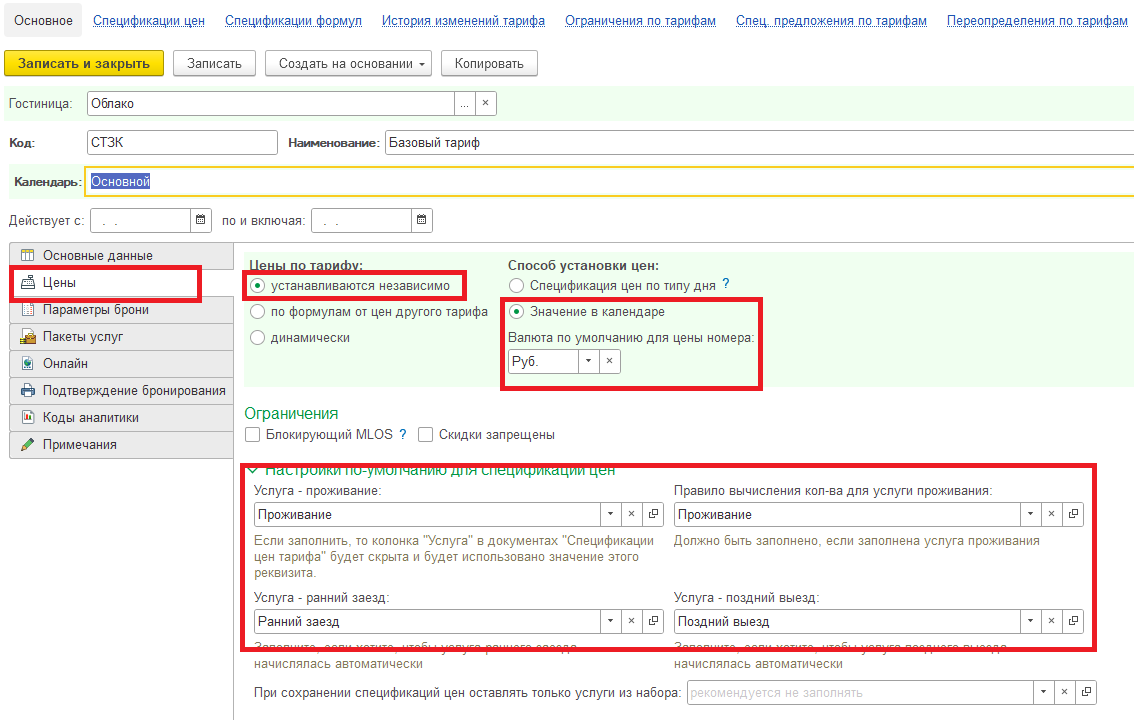Screen dimensions: 1134x720
Task: Clear the Ранний заезд service field
Action: (x=631, y=621)
